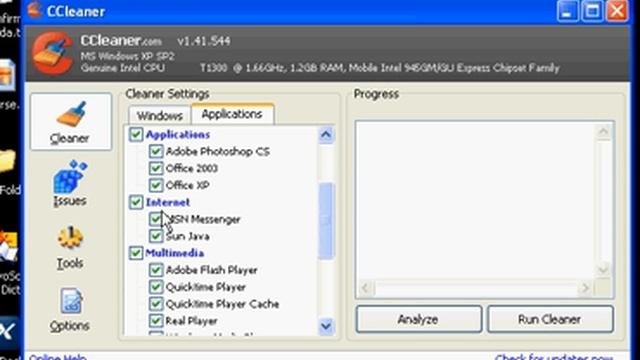Viewport: 640px width, 360px height.
Task: Select the Multimedia heading text
Action: 175,253
